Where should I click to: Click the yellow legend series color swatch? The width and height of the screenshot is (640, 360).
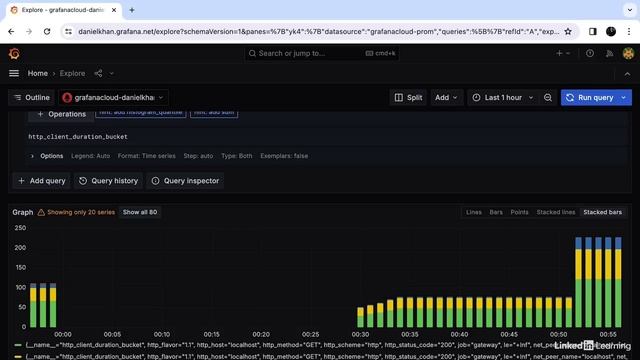(18, 357)
